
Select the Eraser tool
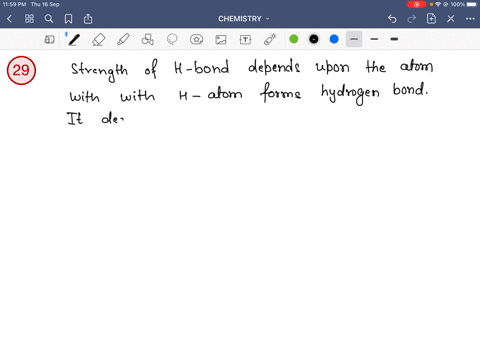99,40
